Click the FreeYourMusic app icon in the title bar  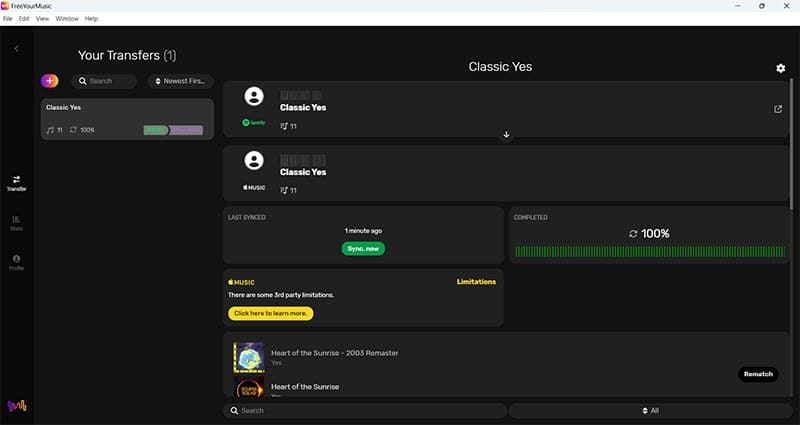5,6
